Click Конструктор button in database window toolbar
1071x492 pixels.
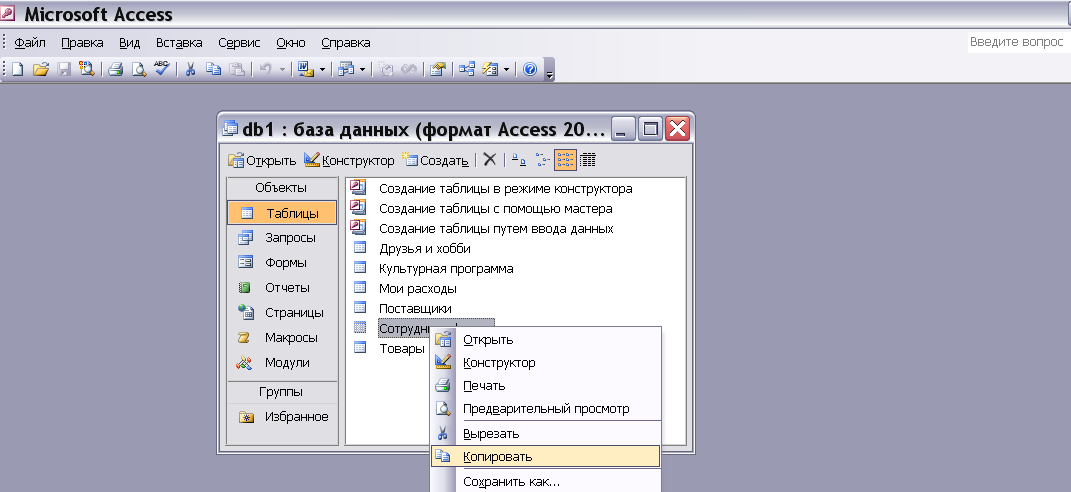coord(349,161)
